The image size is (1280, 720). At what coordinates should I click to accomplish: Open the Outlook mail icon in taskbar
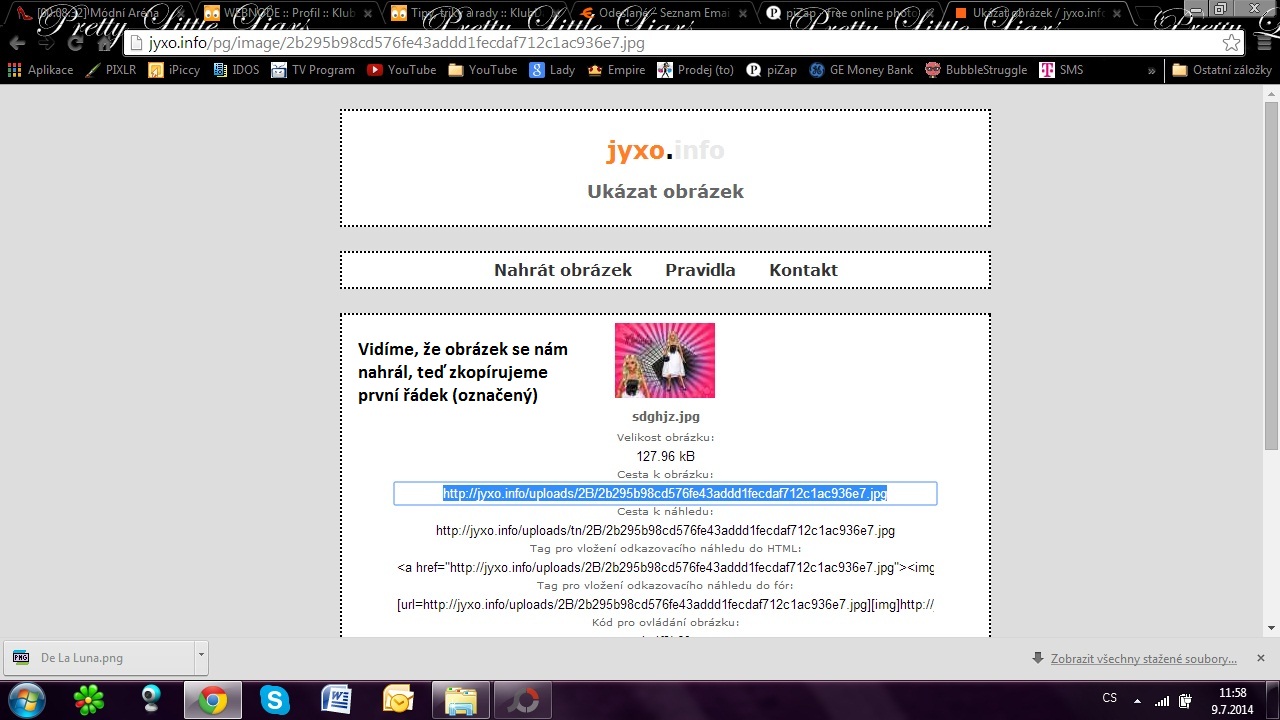coord(398,699)
